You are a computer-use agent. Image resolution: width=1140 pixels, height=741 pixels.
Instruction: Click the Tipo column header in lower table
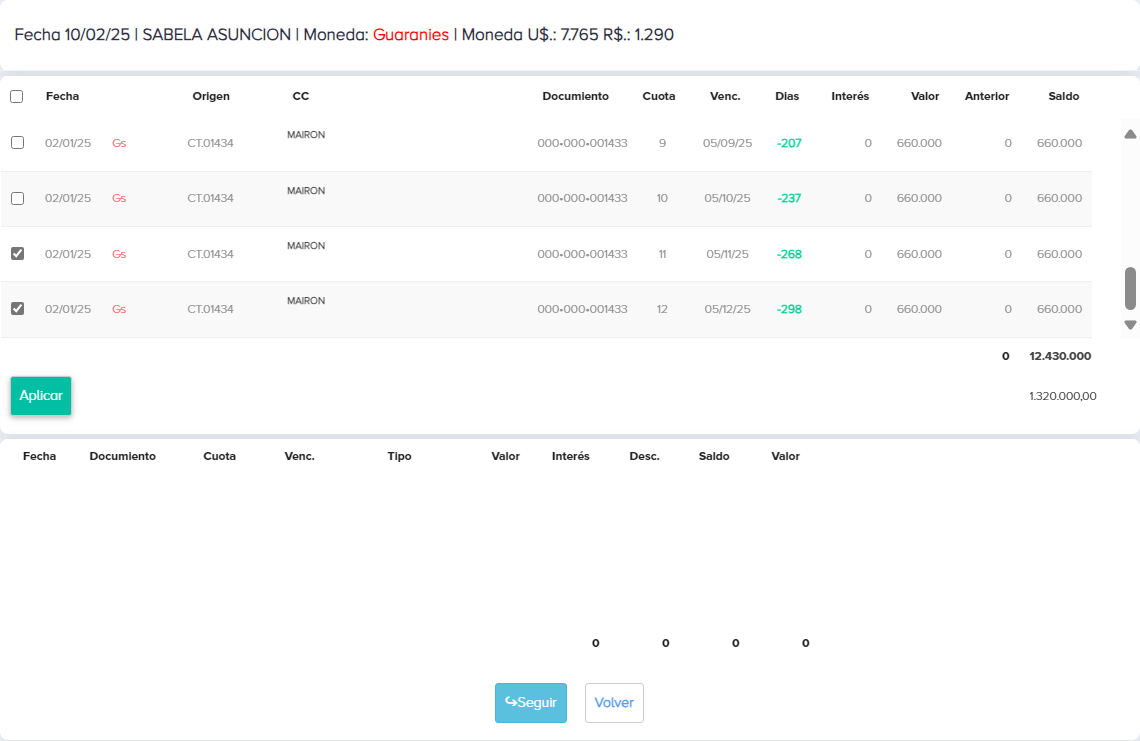point(399,456)
